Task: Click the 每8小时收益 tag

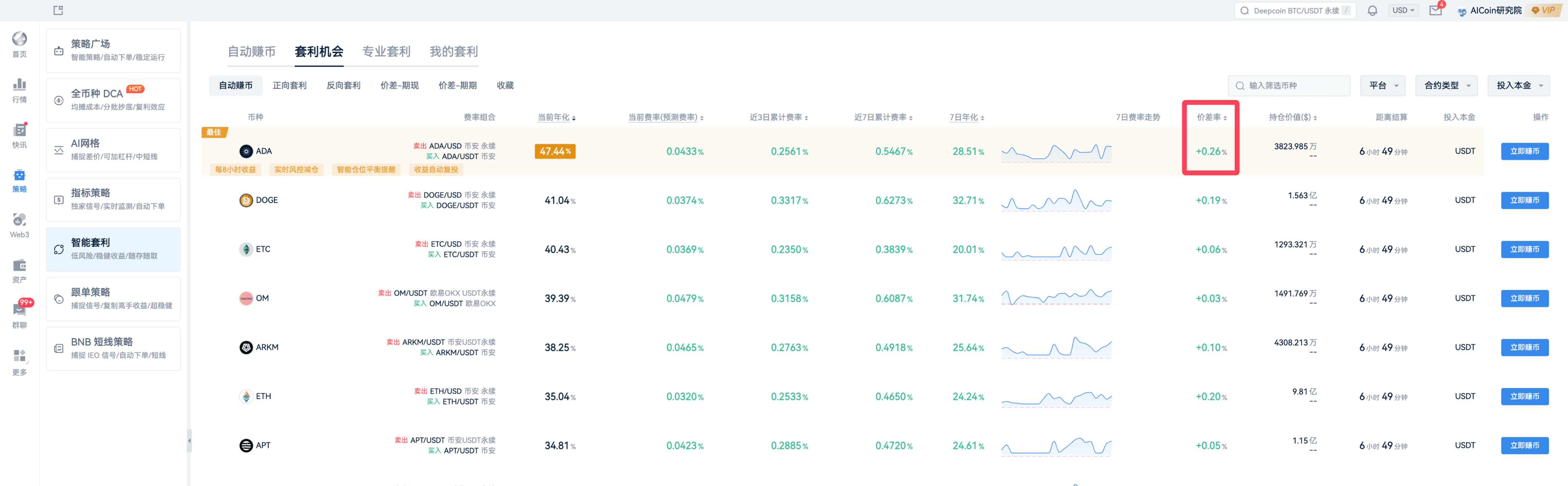Action: [x=235, y=169]
